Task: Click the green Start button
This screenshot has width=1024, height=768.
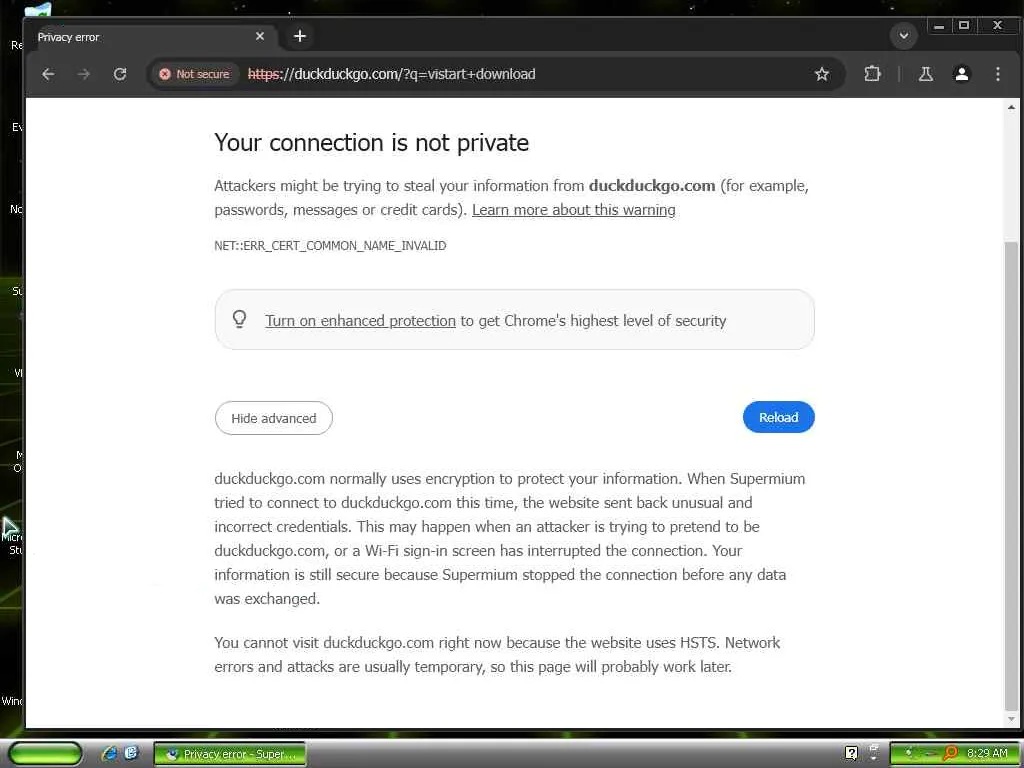Action: [x=45, y=753]
